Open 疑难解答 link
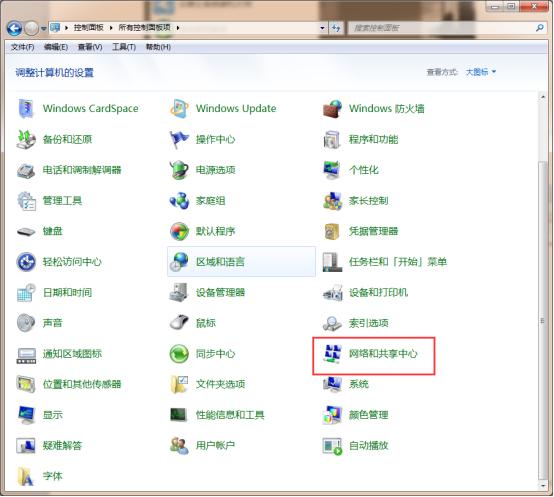The image size is (554, 497). tap(62, 445)
